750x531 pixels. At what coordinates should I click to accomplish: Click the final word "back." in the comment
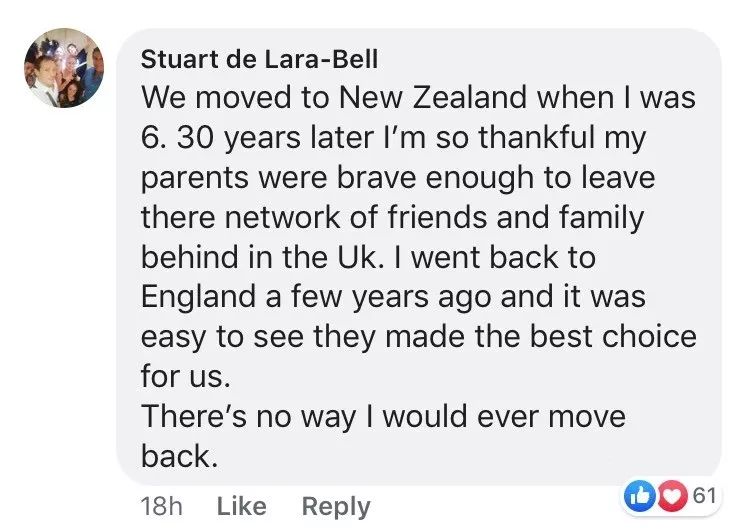pos(179,455)
